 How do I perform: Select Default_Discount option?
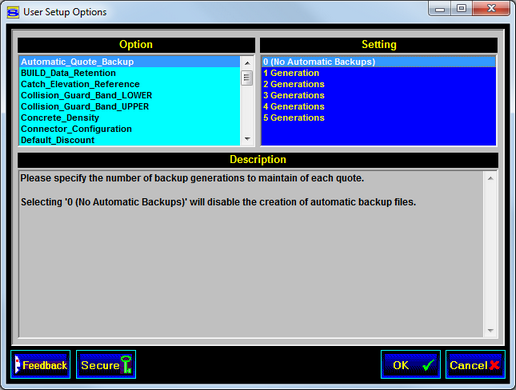(130, 140)
